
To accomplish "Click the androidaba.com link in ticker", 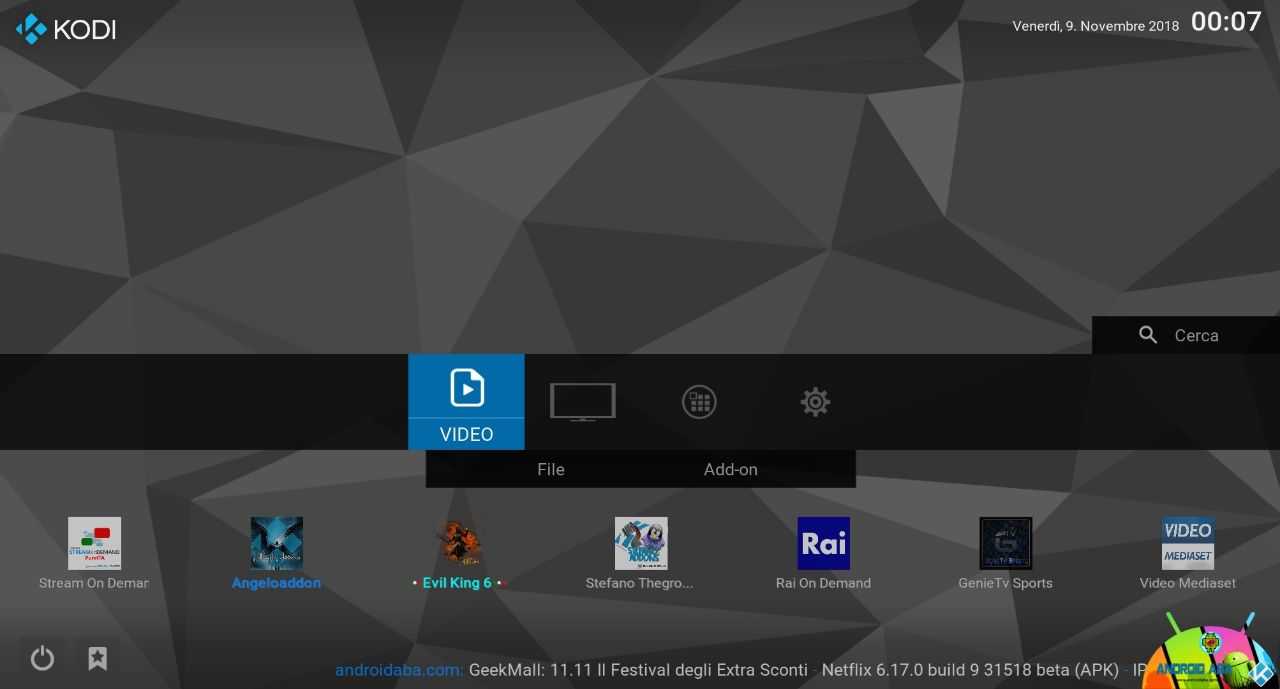I will tap(399, 670).
